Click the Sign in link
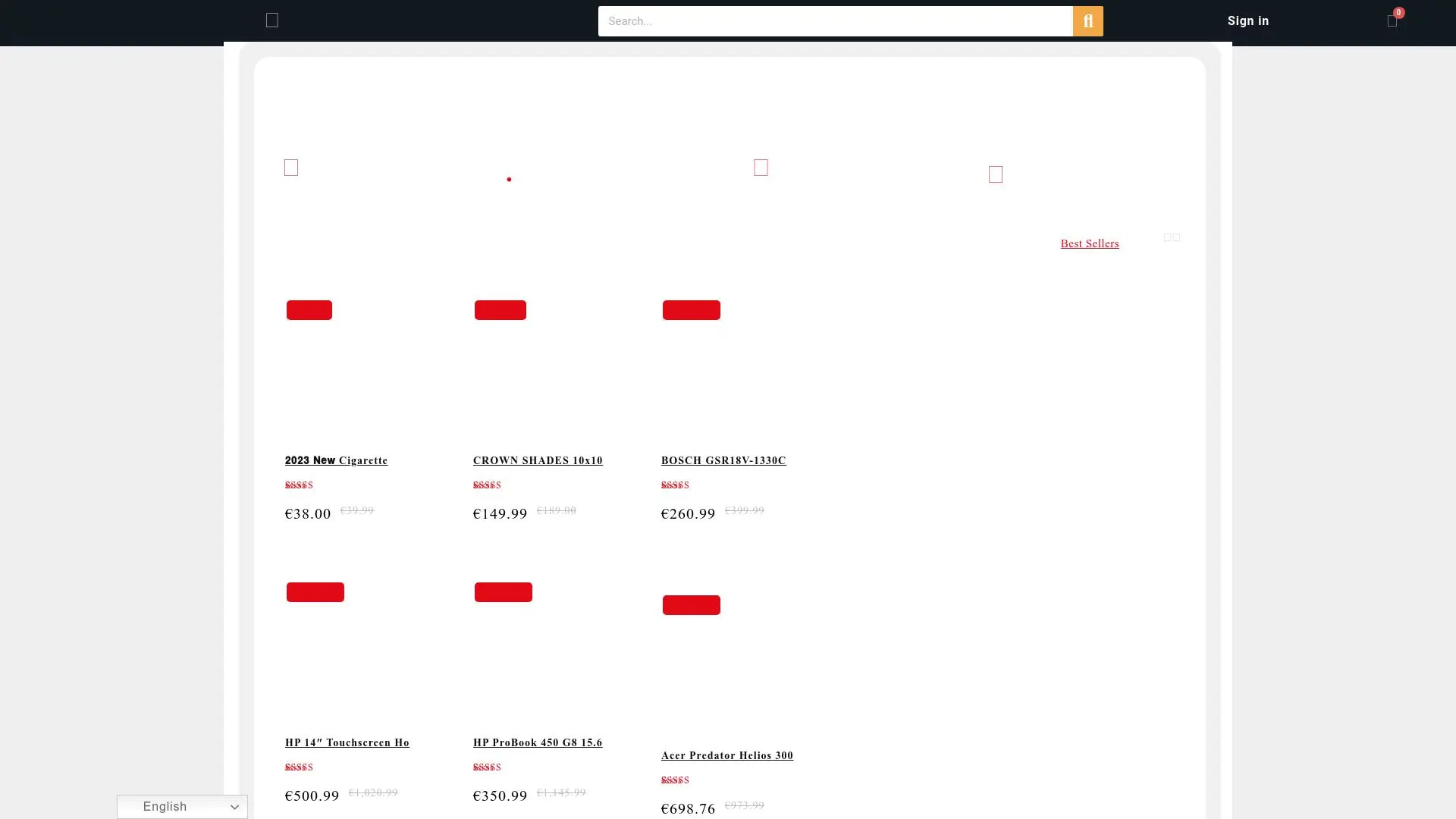Viewport: 1456px width, 819px height. (1247, 21)
